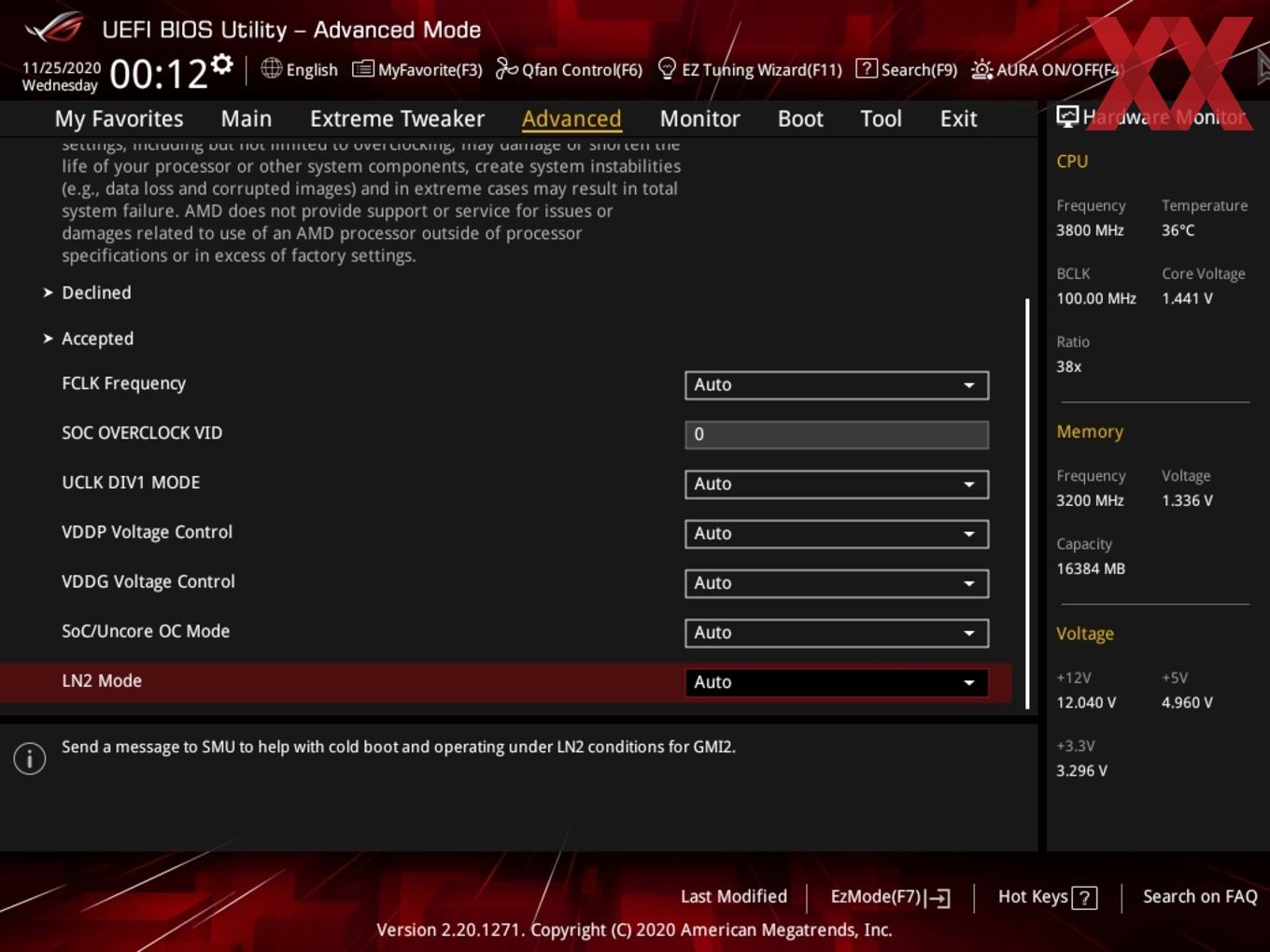Click the memory voltage 1.336 V value

coord(1187,500)
